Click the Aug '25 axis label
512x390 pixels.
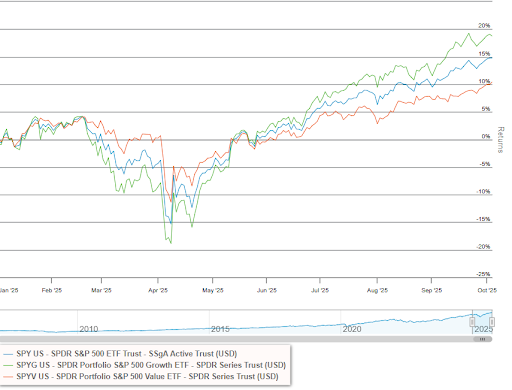(377, 290)
